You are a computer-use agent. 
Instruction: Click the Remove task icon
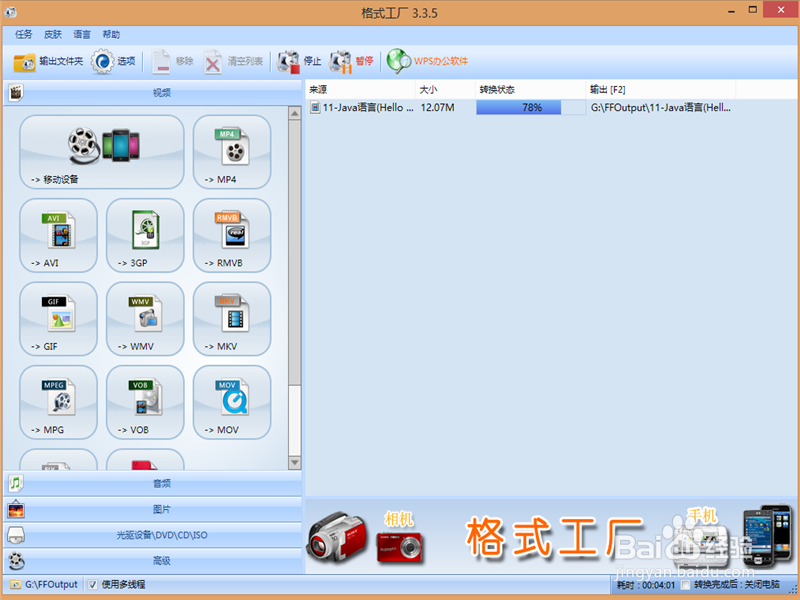coord(161,62)
